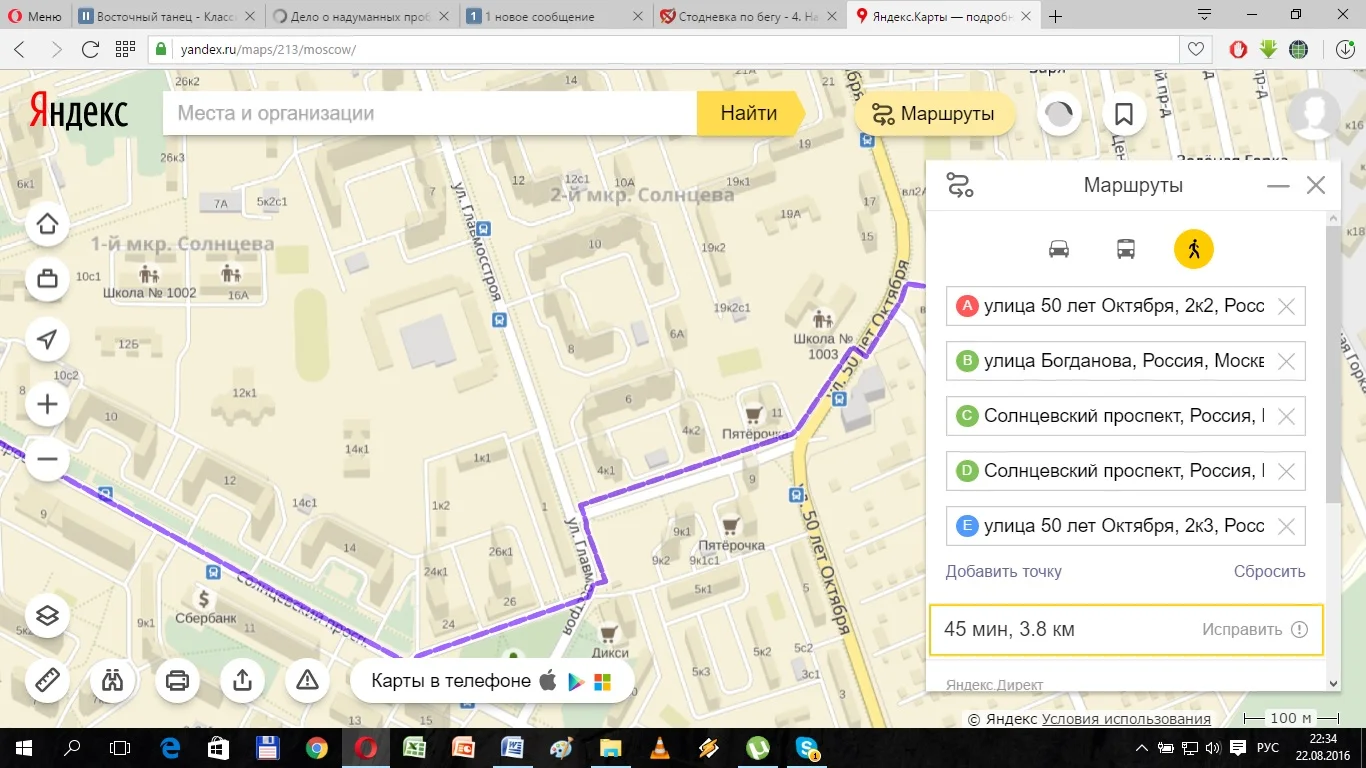Select the ruler distance tool
Image resolution: width=1366 pixels, height=768 pixels.
tap(47, 681)
